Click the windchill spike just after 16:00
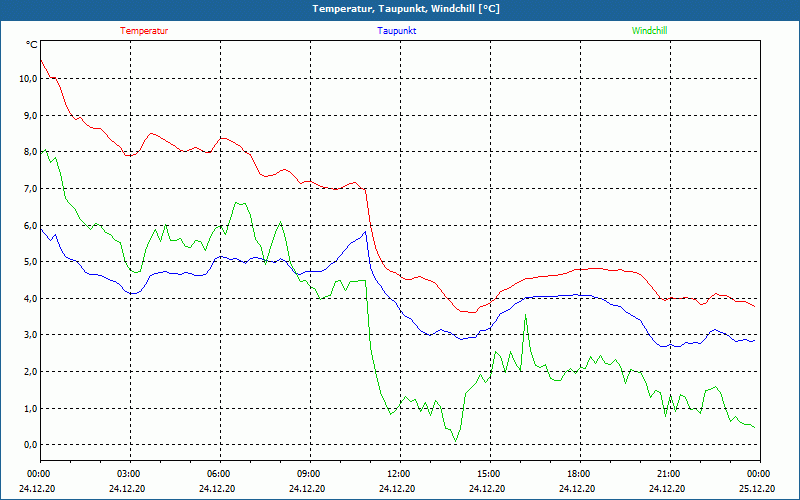This screenshot has height=500, width=800. 526,315
